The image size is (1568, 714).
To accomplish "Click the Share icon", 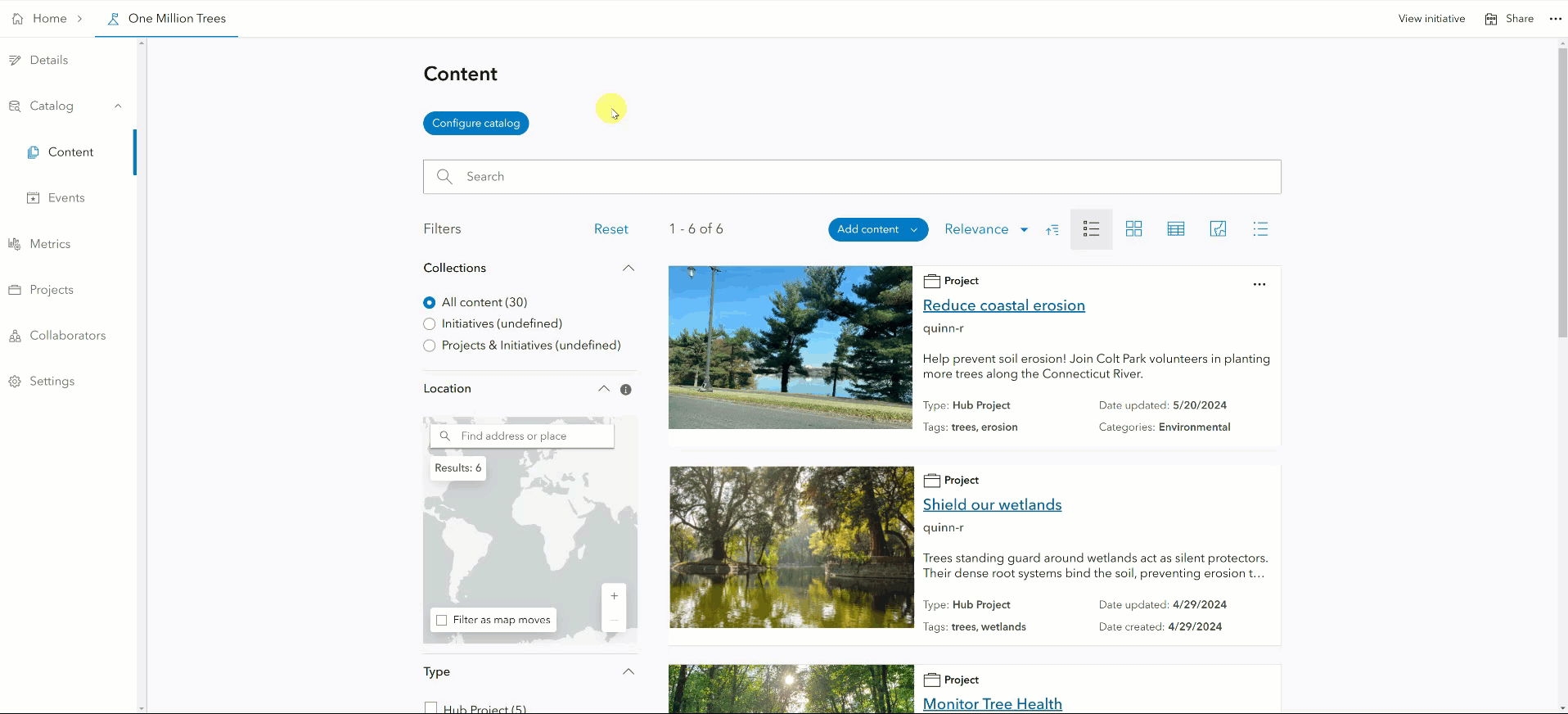I will point(1491,19).
